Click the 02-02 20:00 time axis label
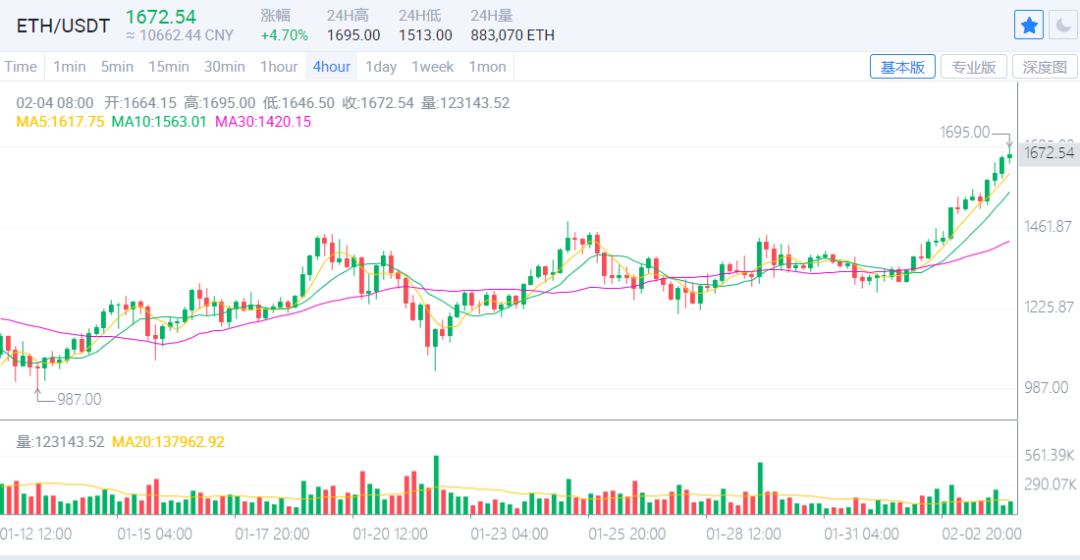Viewport: 1080px width, 560px height. click(x=982, y=534)
